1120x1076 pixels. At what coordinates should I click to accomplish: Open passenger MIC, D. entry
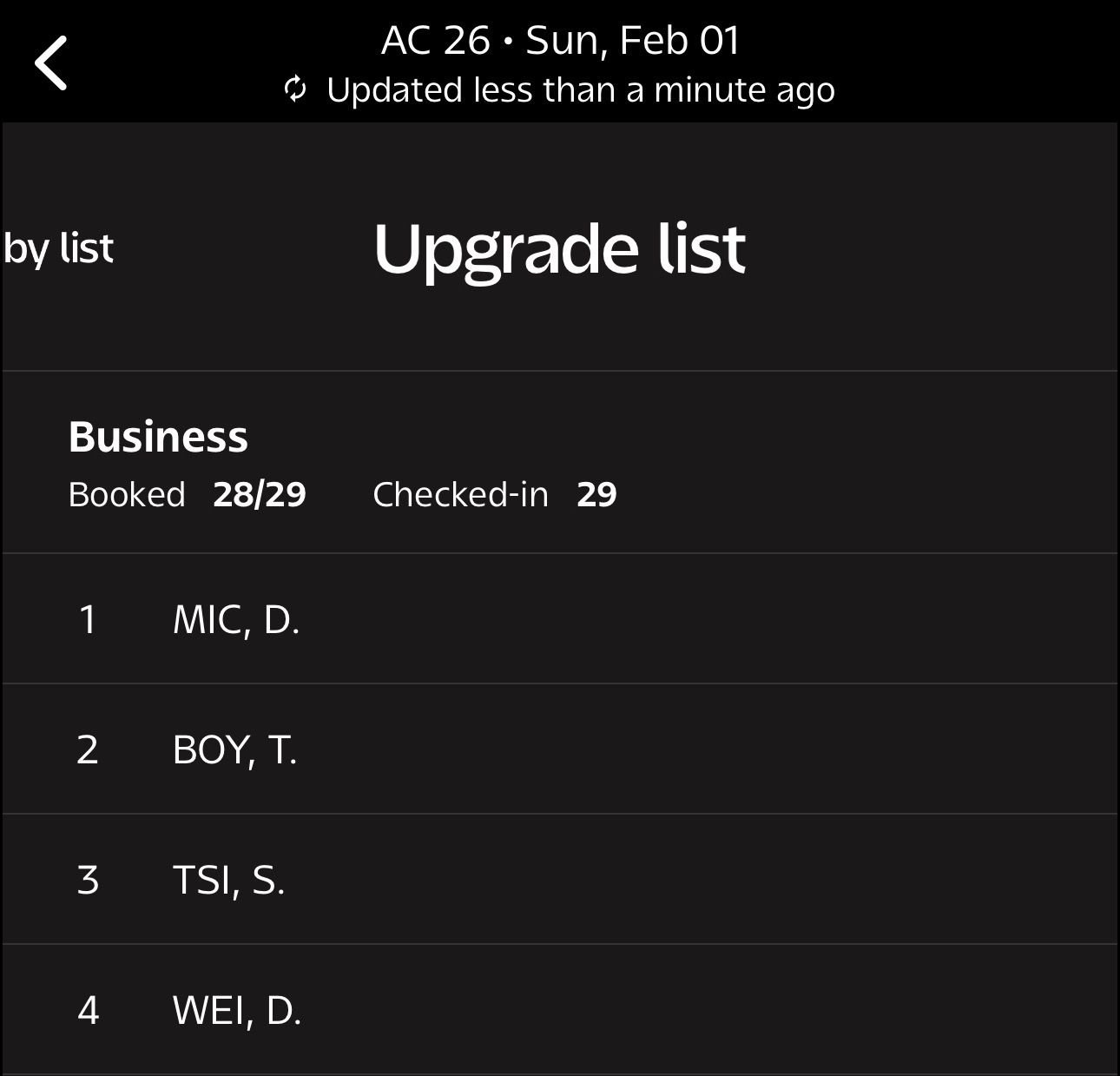point(236,619)
